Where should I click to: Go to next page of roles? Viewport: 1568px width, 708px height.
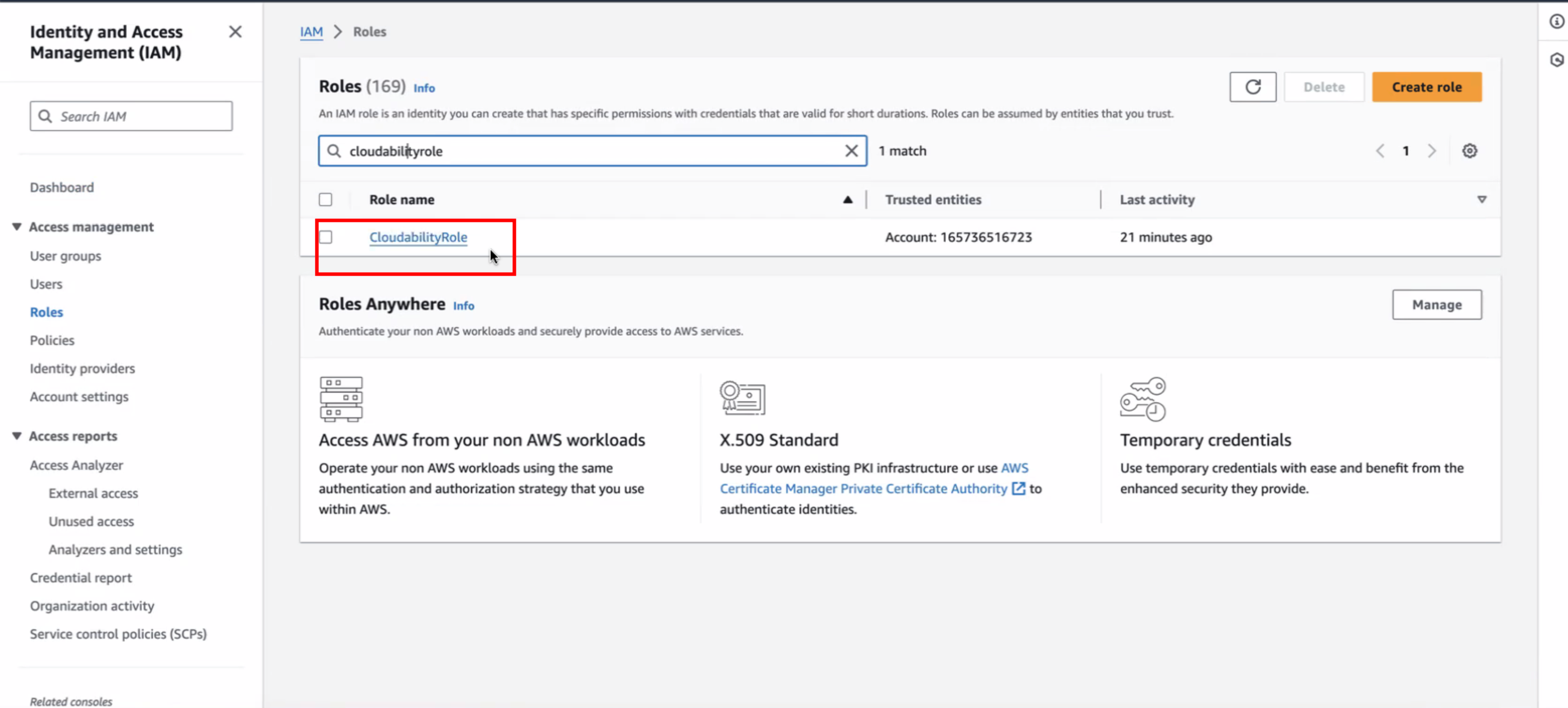pyautogui.click(x=1432, y=151)
